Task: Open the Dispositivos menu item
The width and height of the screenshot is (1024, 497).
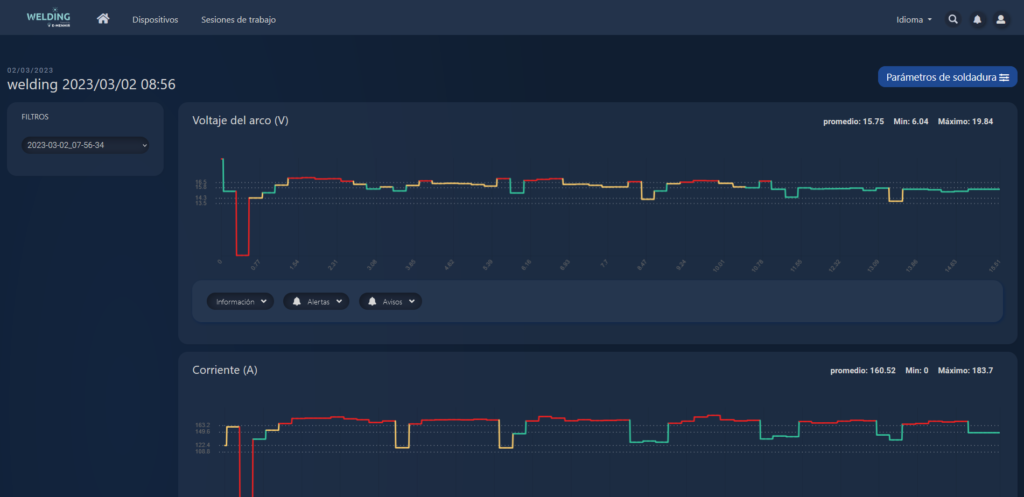Action: point(155,19)
